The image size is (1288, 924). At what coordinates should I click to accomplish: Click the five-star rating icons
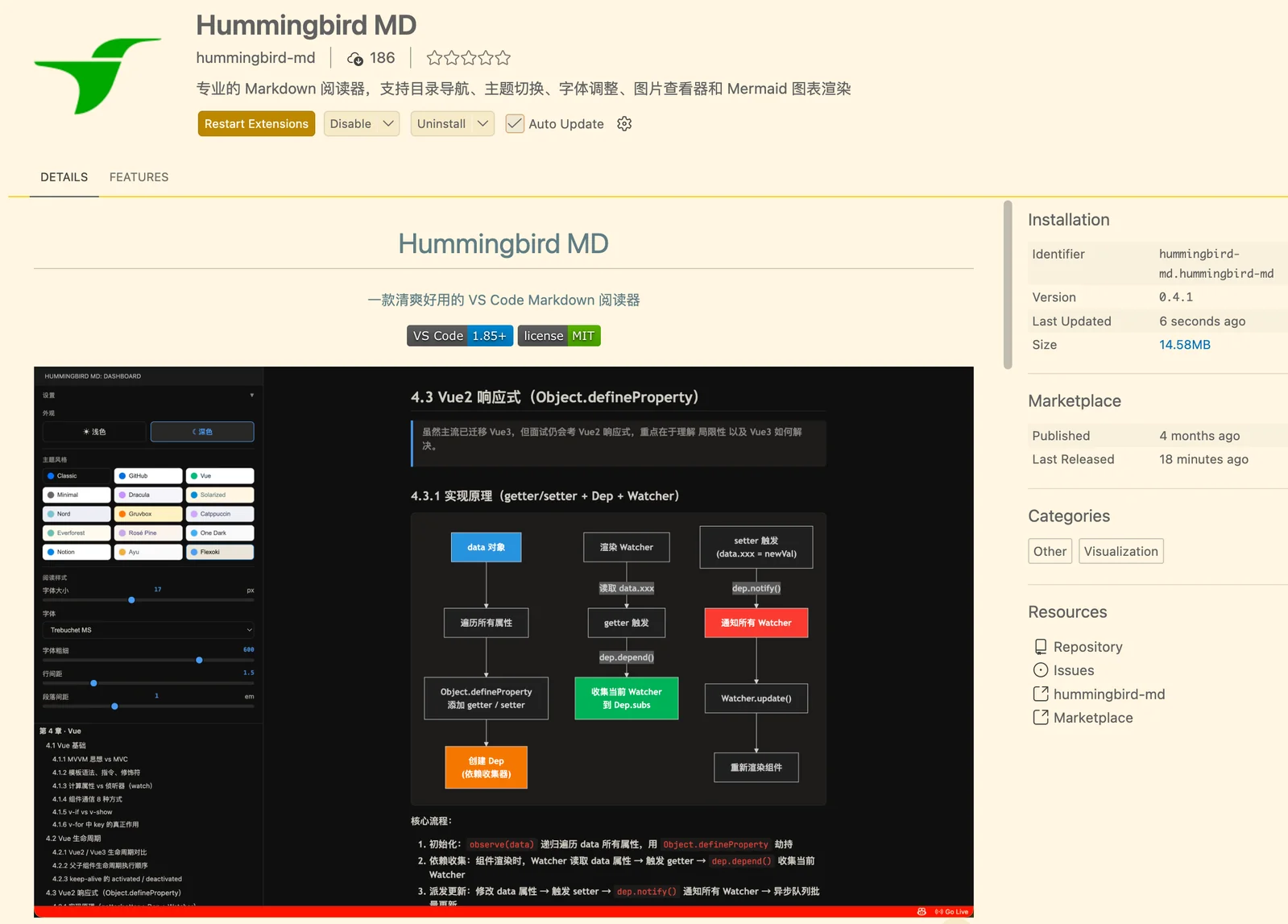[469, 58]
